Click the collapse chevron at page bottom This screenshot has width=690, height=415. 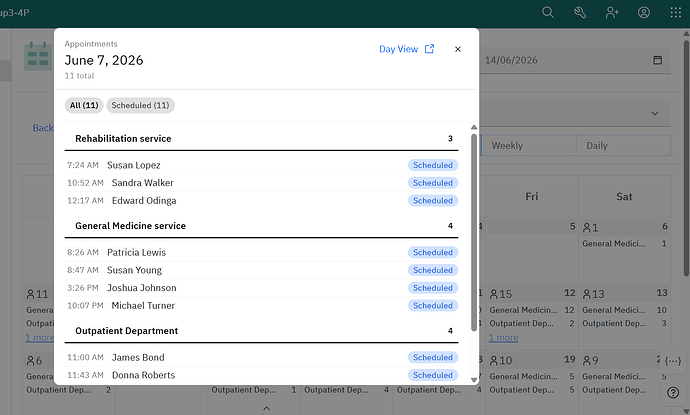pos(266,408)
